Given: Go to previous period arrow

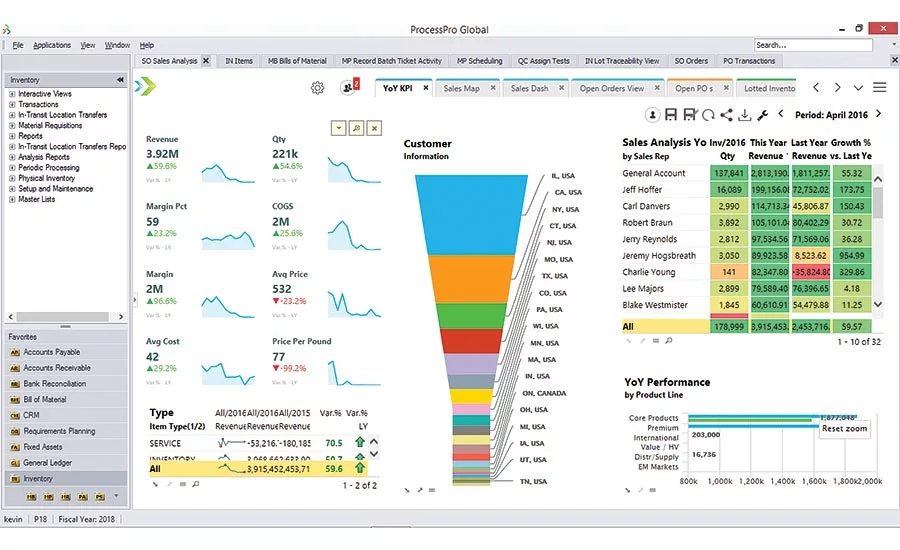Looking at the screenshot, I should tap(781, 114).
